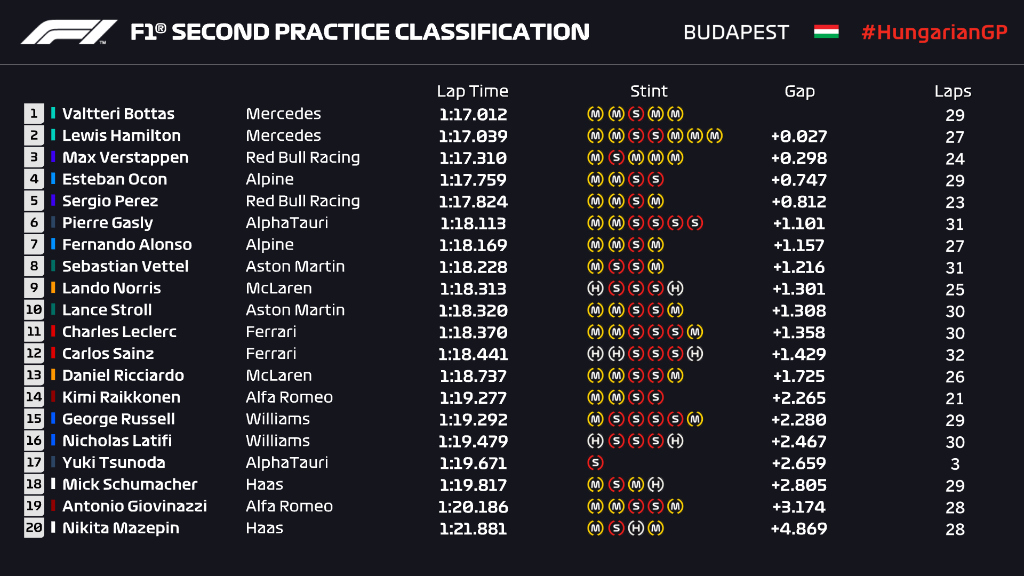The width and height of the screenshot is (1024, 576).
Task: Click the soft tyre icon in Verstappen's stint
Action: [616, 158]
